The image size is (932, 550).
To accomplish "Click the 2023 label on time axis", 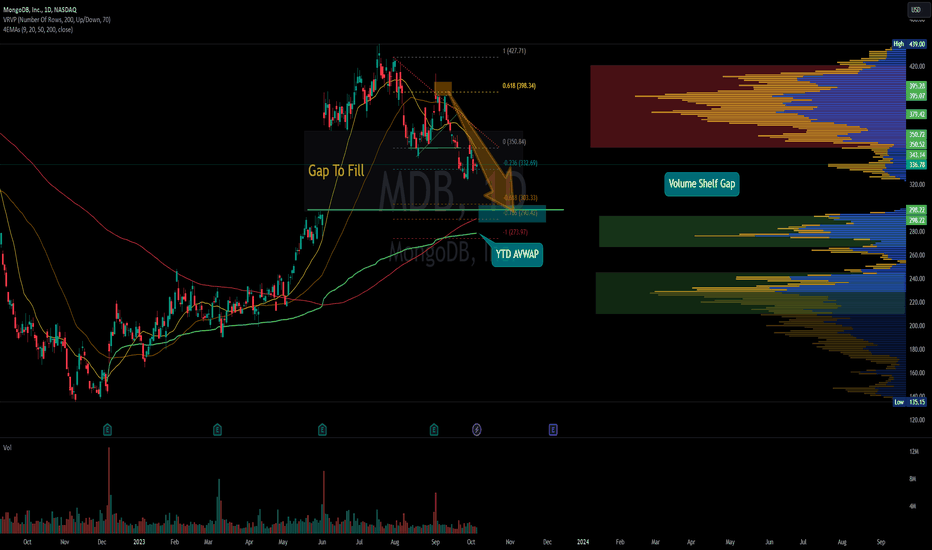I will [x=139, y=542].
